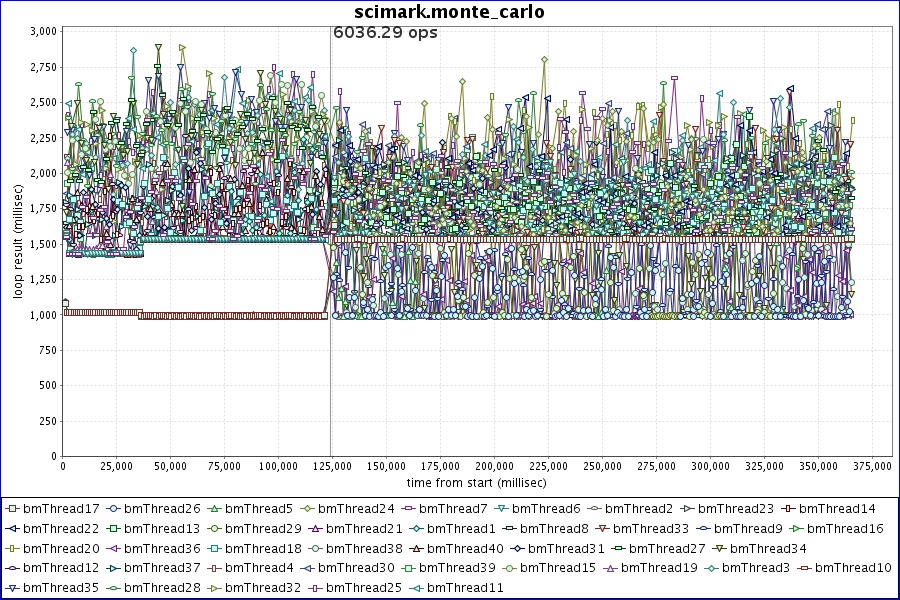Click the 3,000 tick on the vertical axis
900x600 pixels.
43,31
